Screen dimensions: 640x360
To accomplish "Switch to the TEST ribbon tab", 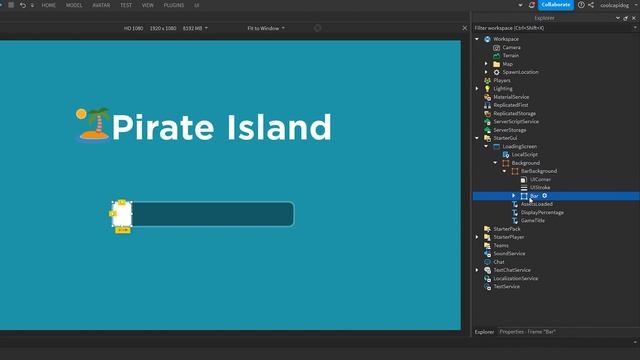I will coord(126,5).
